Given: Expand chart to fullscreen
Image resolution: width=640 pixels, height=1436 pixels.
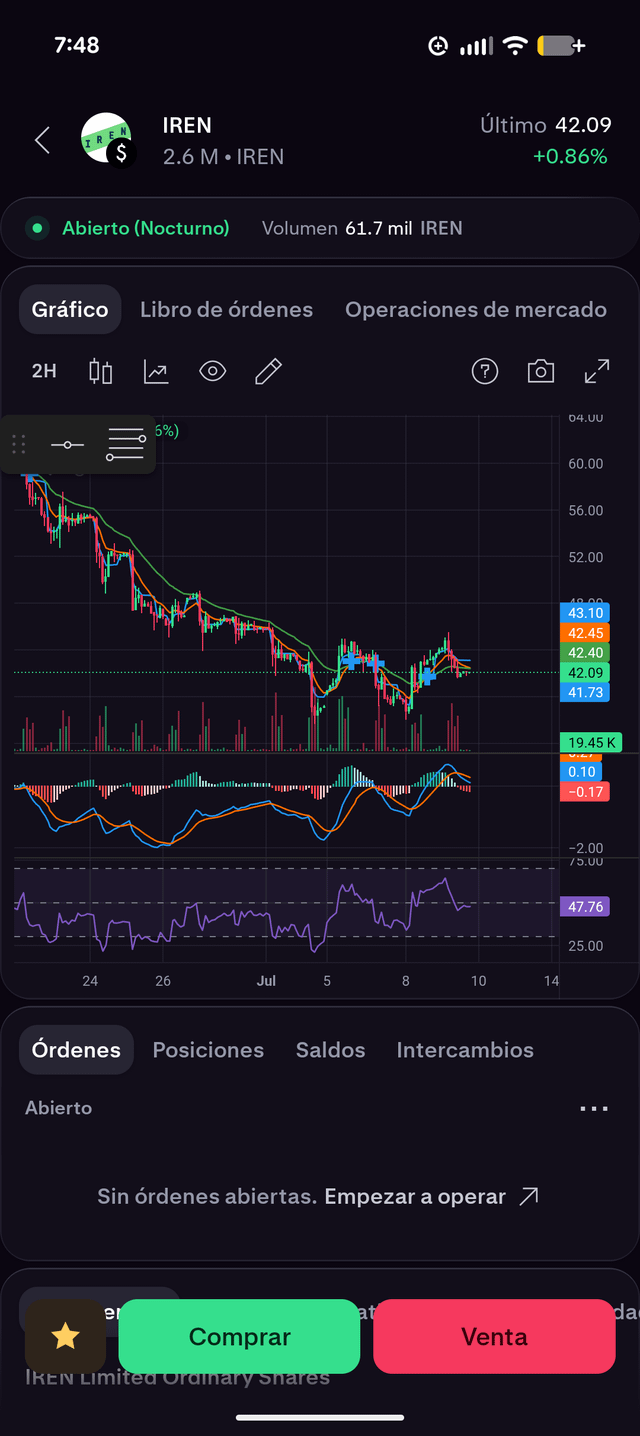Looking at the screenshot, I should click(x=597, y=372).
